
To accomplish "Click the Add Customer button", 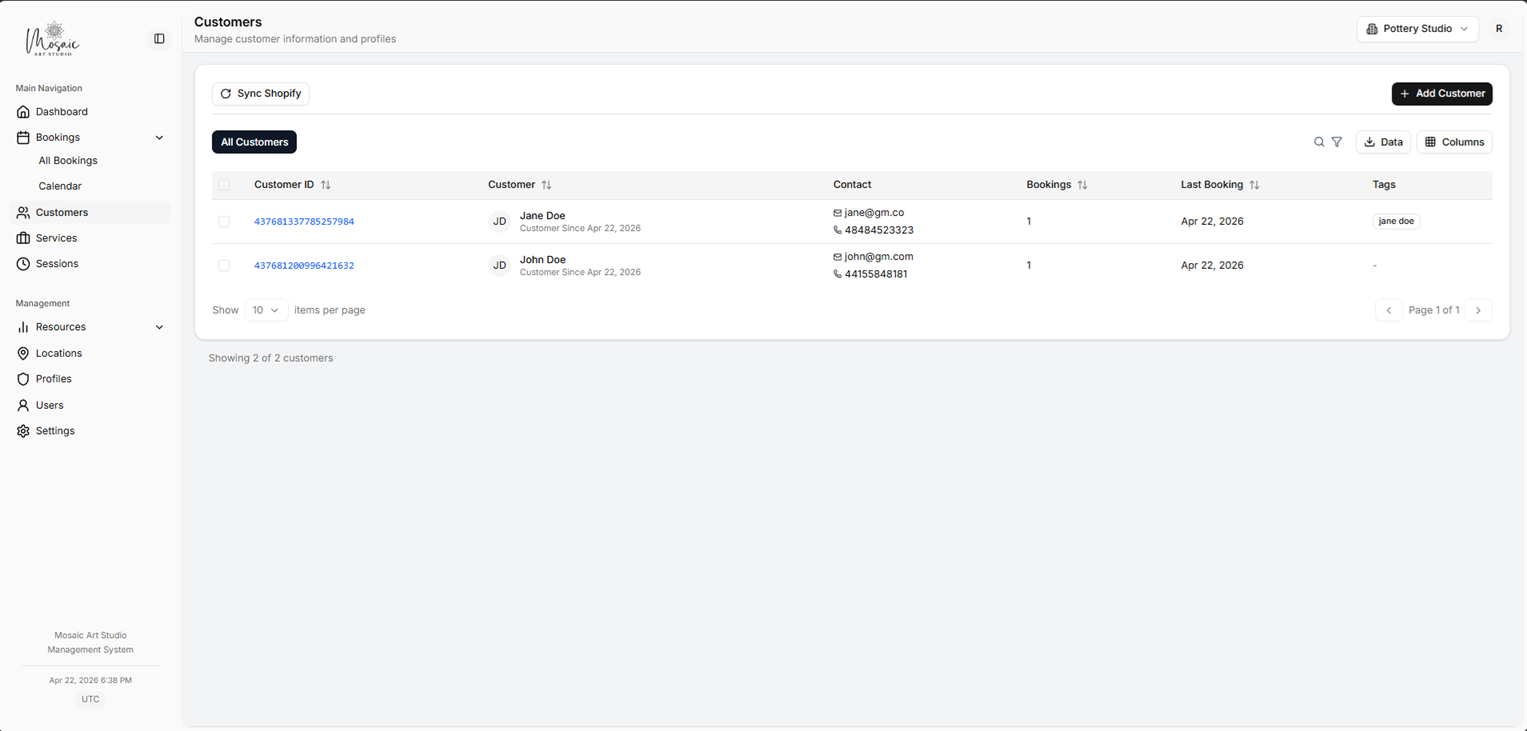I will click(1441, 93).
